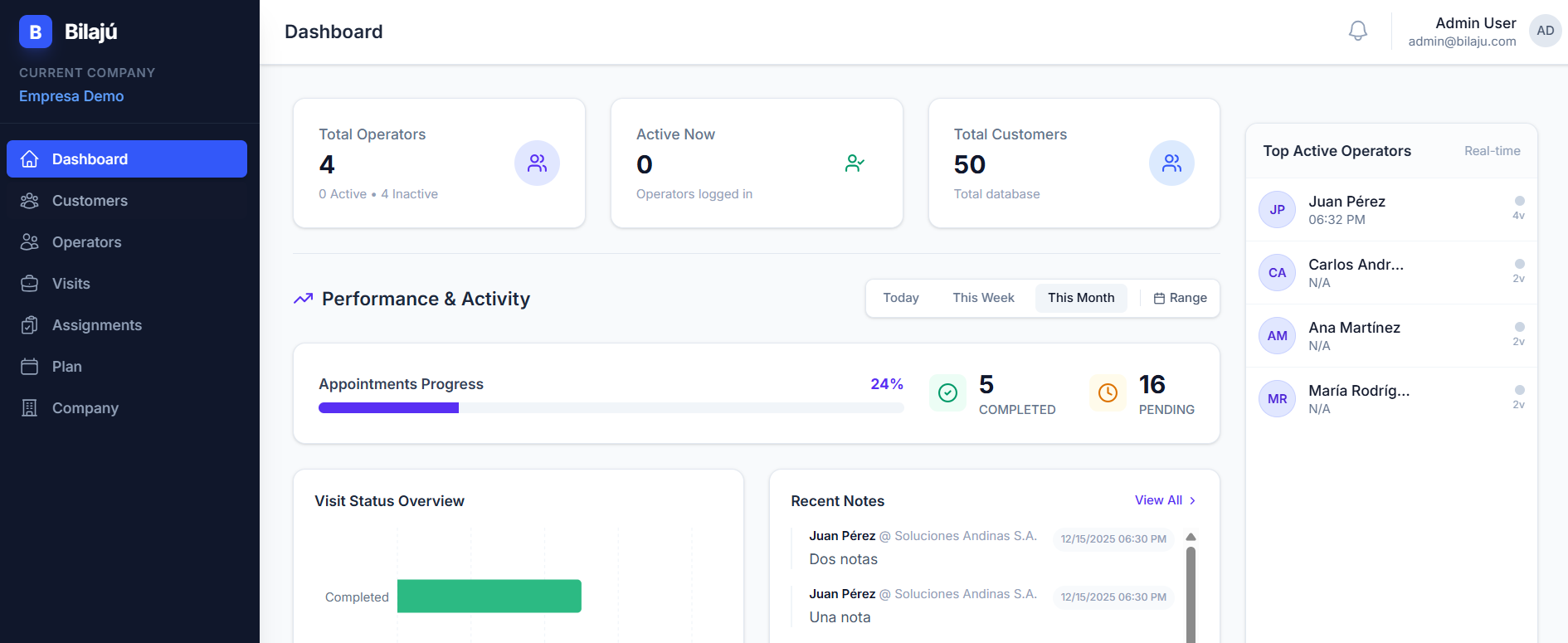Open Customers in the sidebar
This screenshot has height=643, width=1568.
90,201
